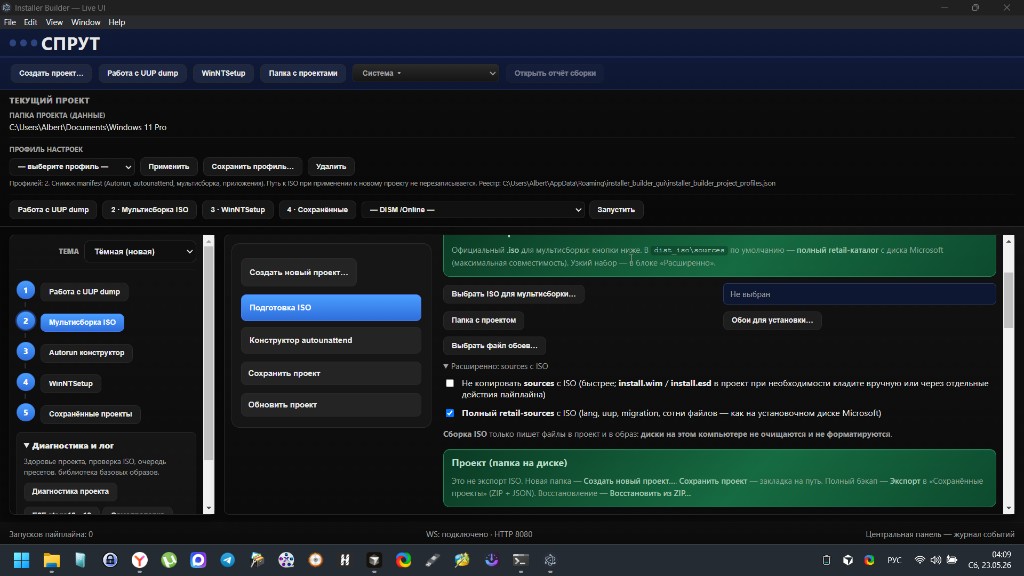
Task: Click Создать новый проект... button
Action: click(298, 272)
